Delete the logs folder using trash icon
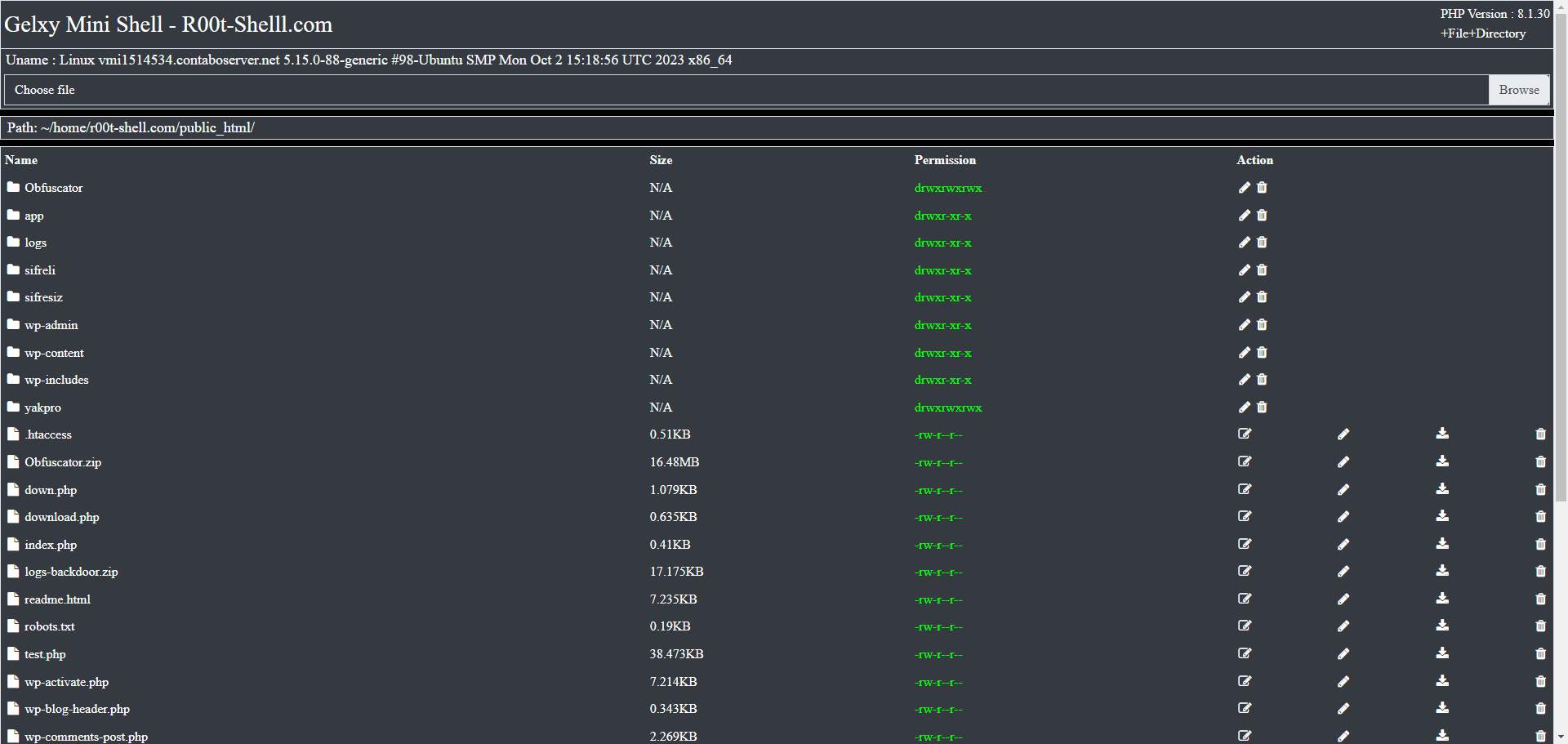Viewport: 1568px width, 744px height. [1262, 243]
